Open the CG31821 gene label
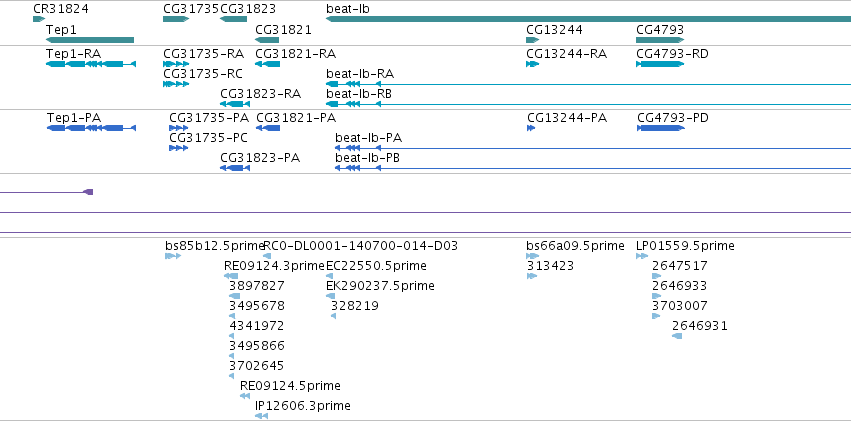Image resolution: width=851 pixels, height=421 pixels. (283, 29)
